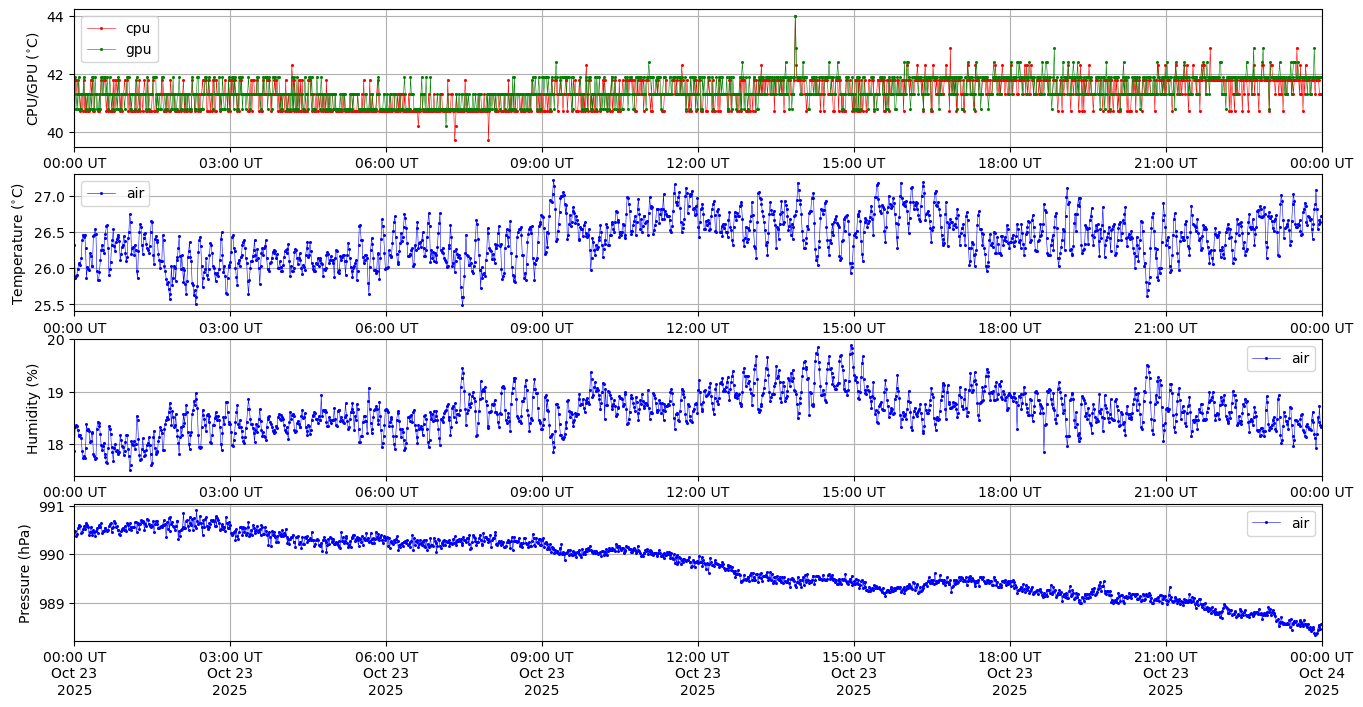
Task: Click the cpu entry in top legend
Action: 137,28
